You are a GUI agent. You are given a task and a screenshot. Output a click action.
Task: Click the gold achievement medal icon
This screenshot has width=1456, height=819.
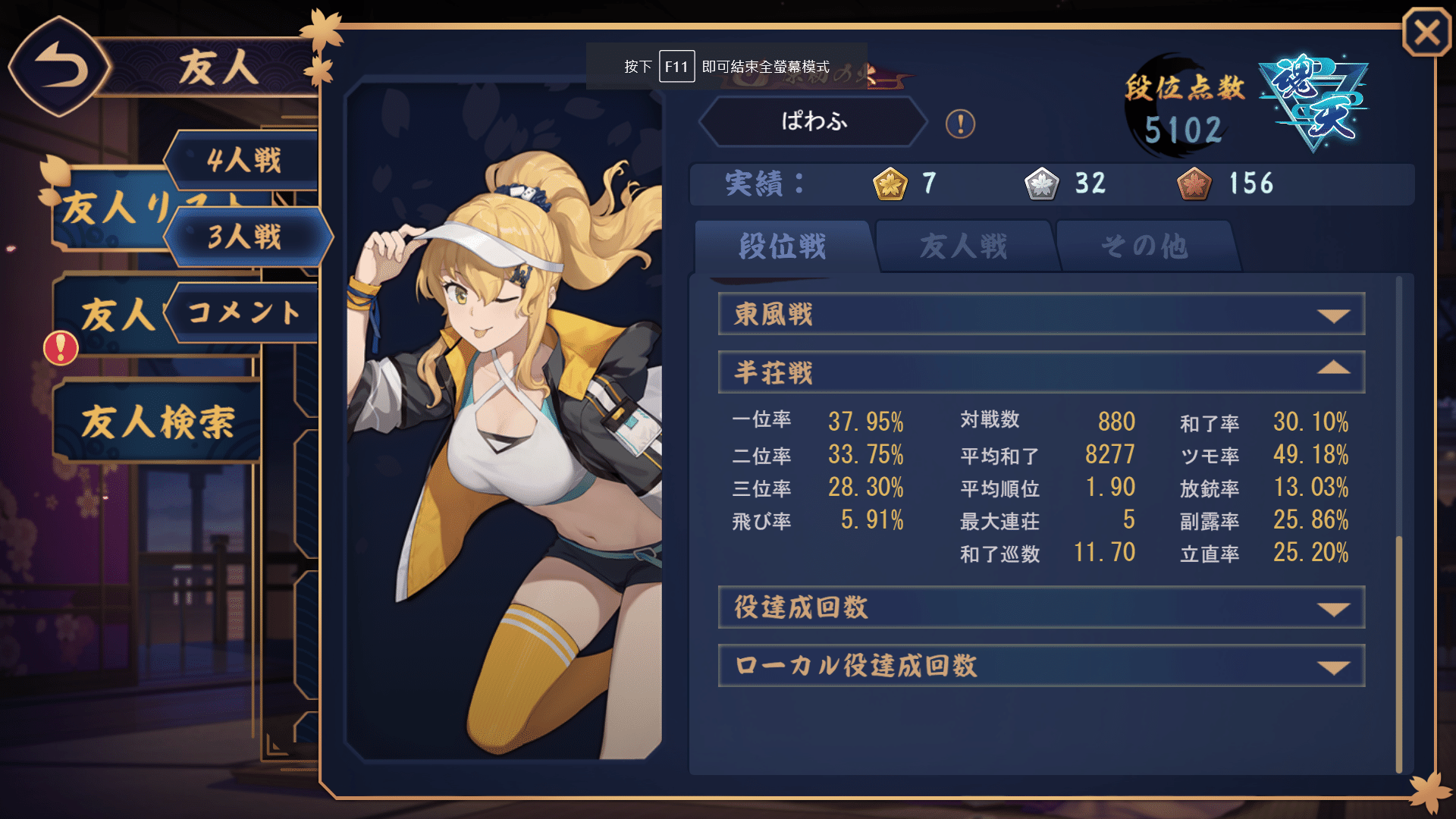coord(890,184)
